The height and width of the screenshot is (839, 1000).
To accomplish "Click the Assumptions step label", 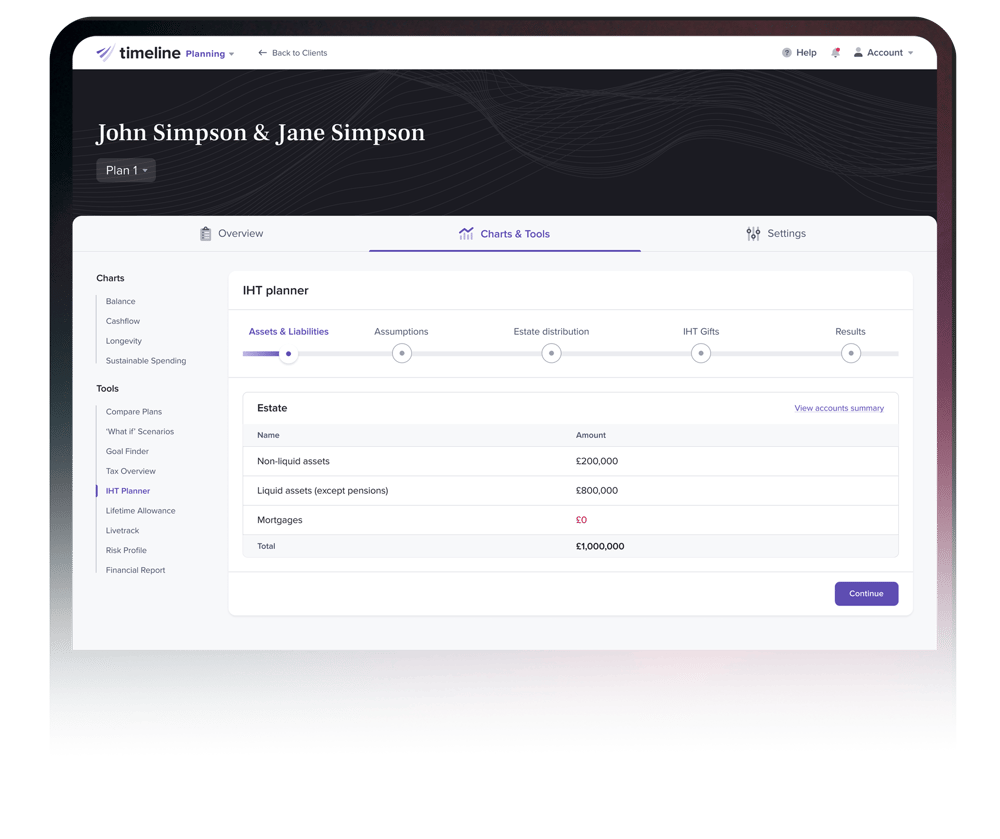I will click(401, 332).
